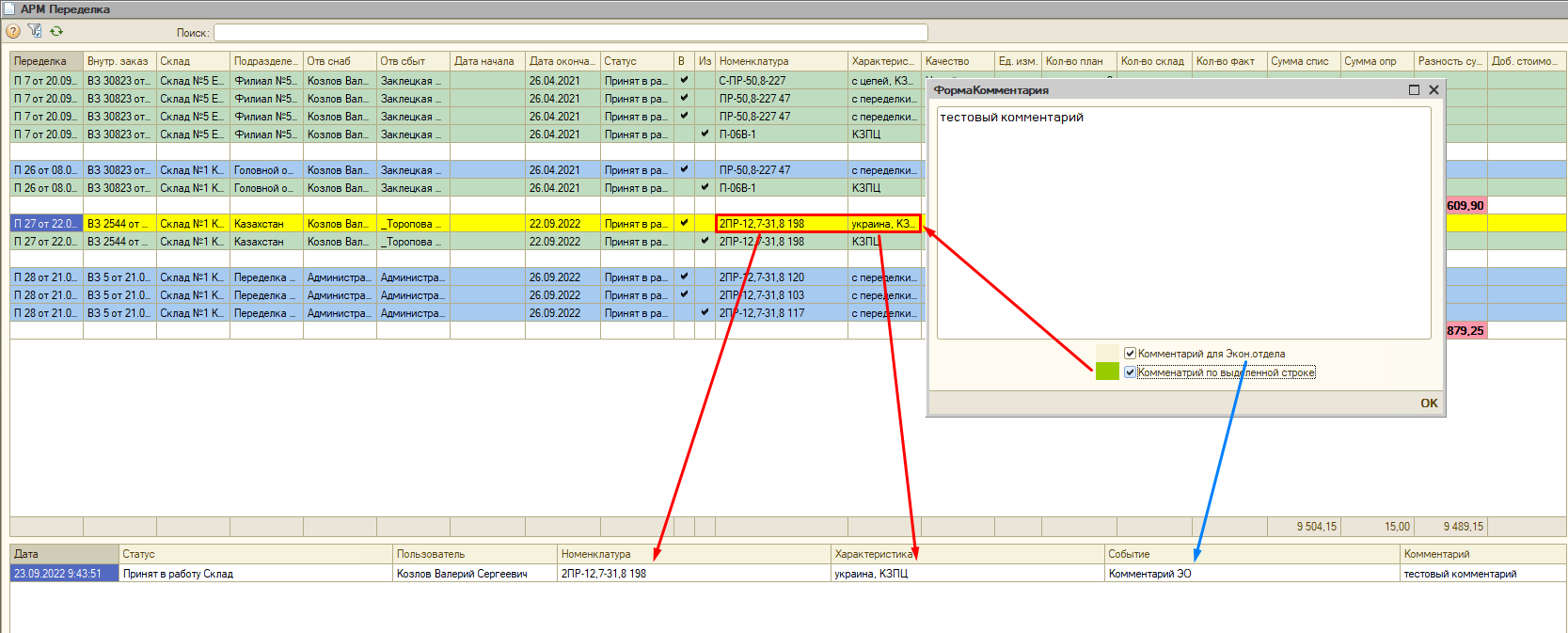This screenshot has height=633, width=1568.
Task: Click the Разность су.. column header
Action: pyautogui.click(x=1450, y=61)
